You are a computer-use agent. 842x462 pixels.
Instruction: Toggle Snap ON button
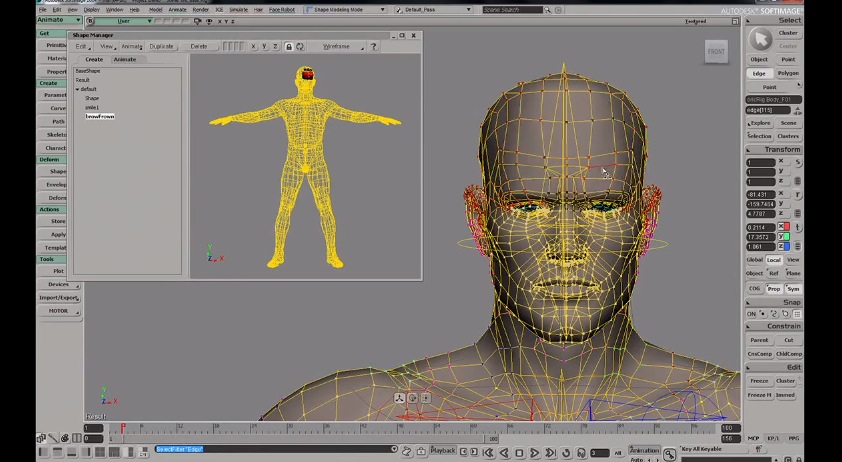751,314
